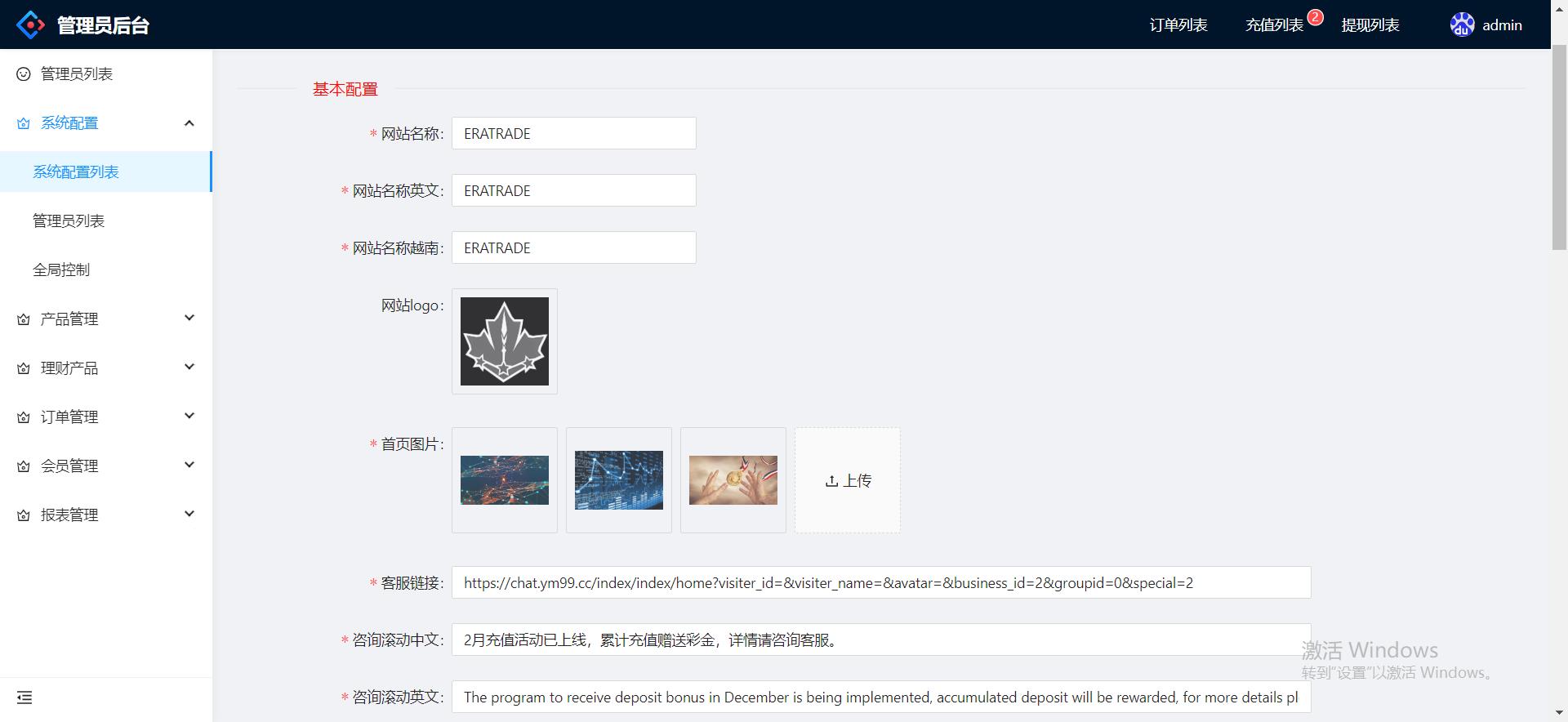Click the admin user avatar icon
The height and width of the screenshot is (722, 1568).
tap(1462, 25)
